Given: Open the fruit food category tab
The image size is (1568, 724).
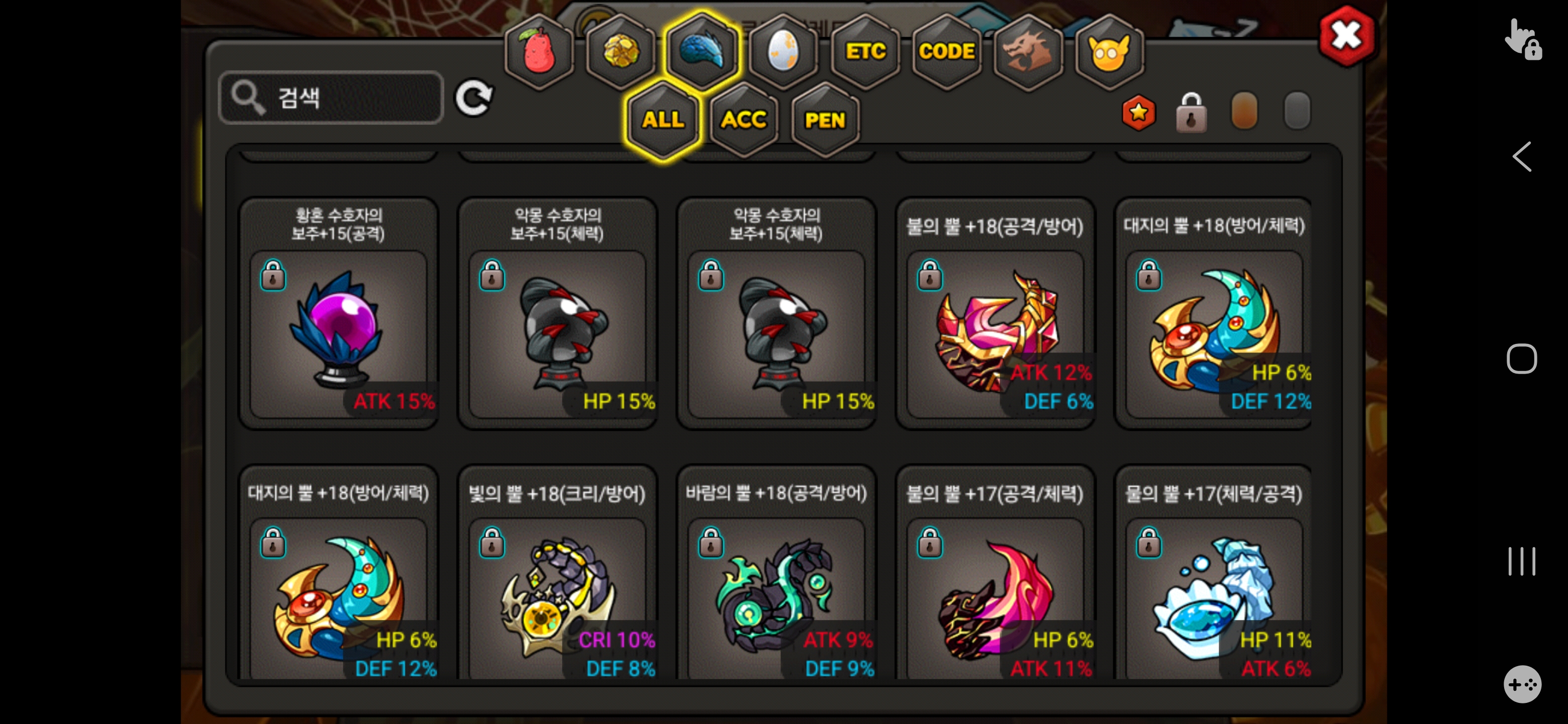Looking at the screenshot, I should (x=538, y=51).
